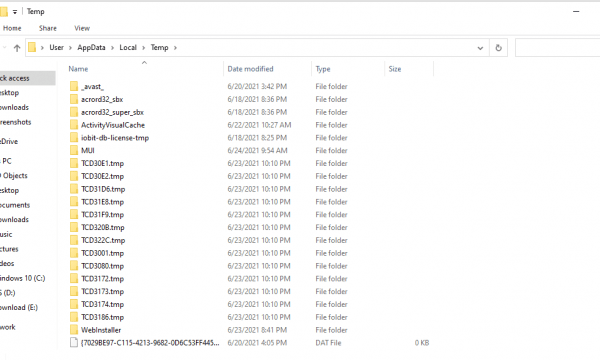Expand chevron after Temp breadcrumb
This screenshot has width=600, height=360.
click(x=175, y=48)
